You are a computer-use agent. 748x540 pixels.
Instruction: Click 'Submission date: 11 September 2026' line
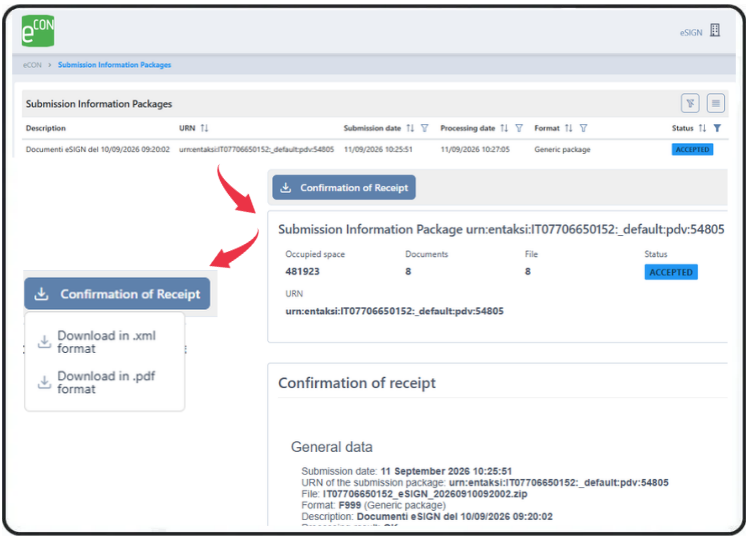coord(406,471)
